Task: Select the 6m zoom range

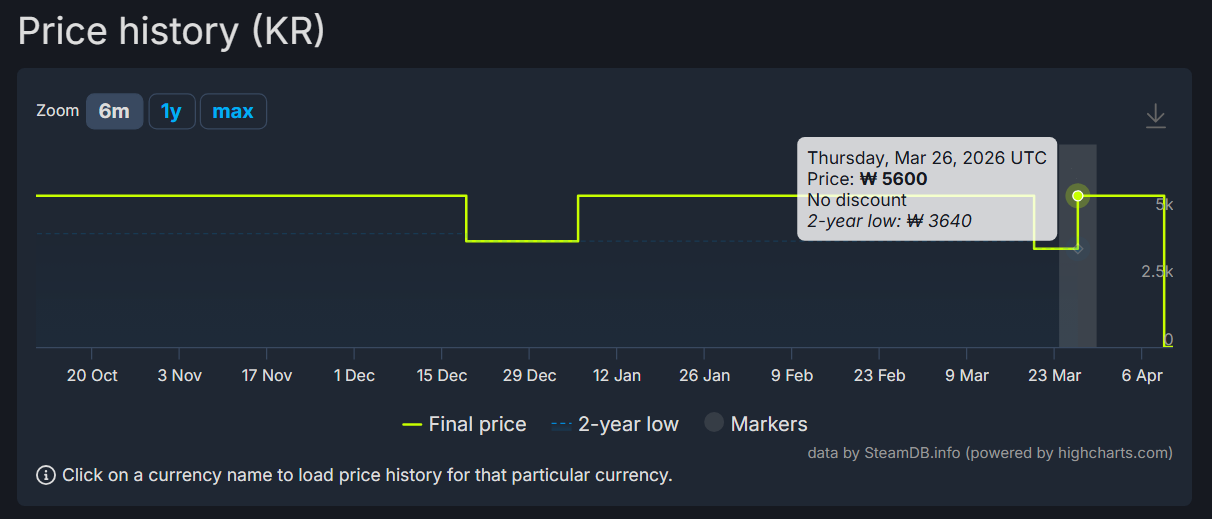Action: pos(114,111)
